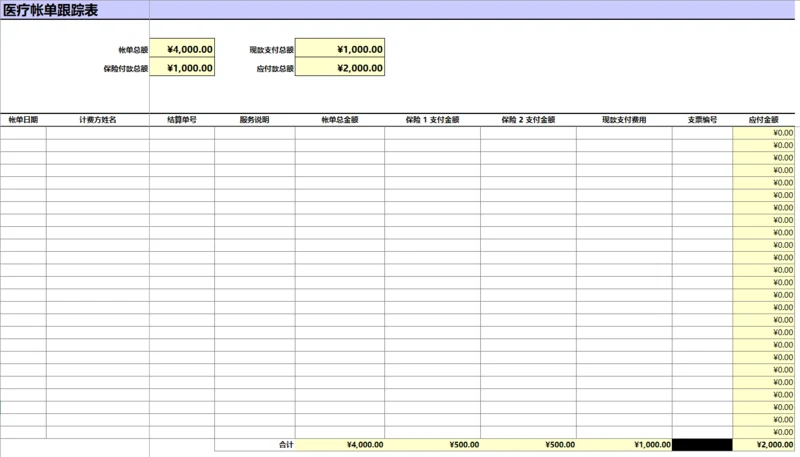Click the 服务说明 column header
The width and height of the screenshot is (800, 457).
pos(254,119)
